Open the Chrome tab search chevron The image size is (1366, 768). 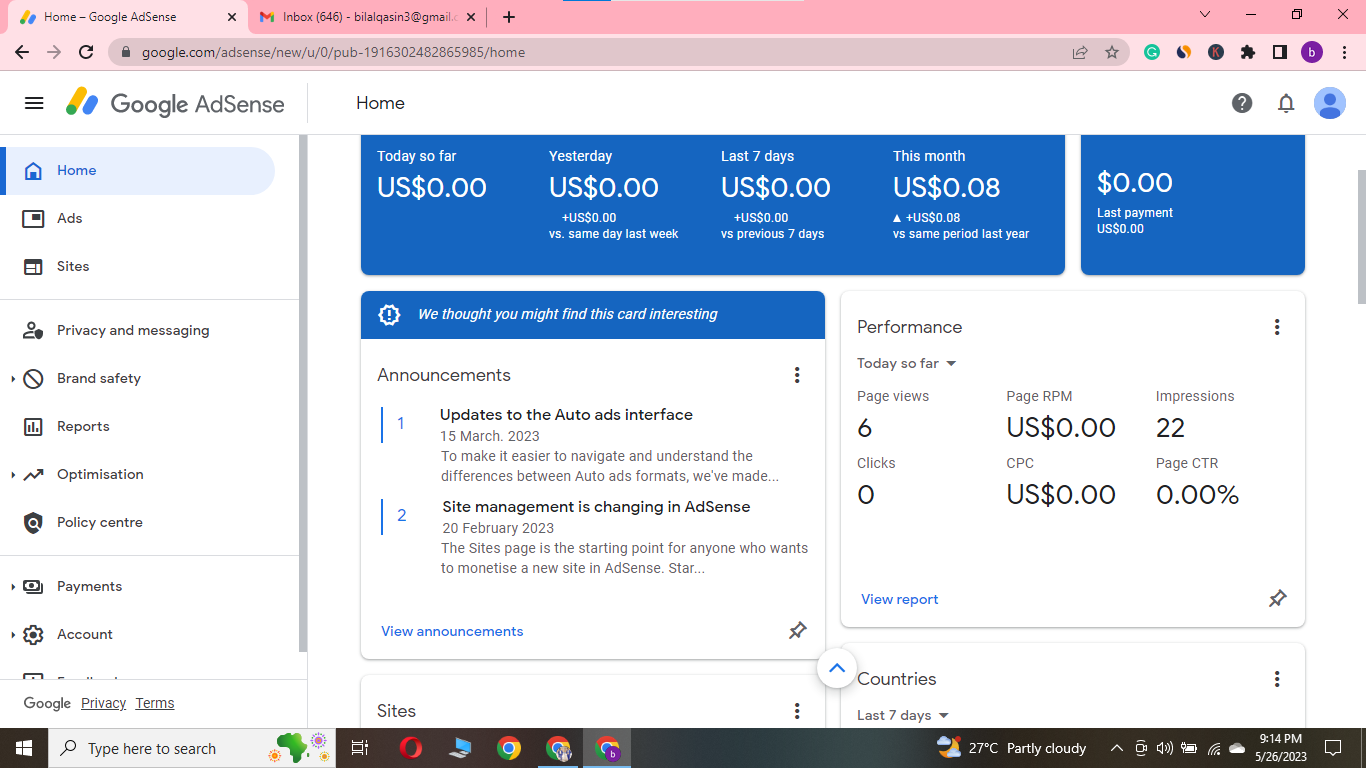coord(1205,15)
